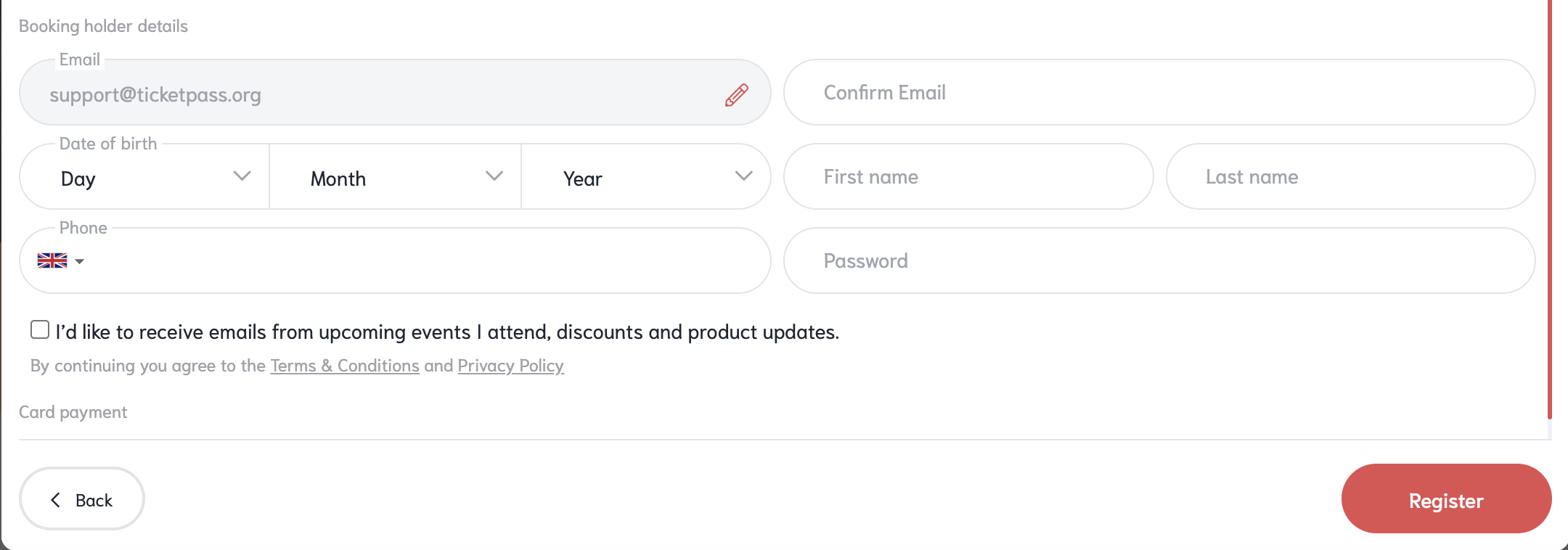Click the Phone number text field
1568x550 pixels.
click(428, 260)
